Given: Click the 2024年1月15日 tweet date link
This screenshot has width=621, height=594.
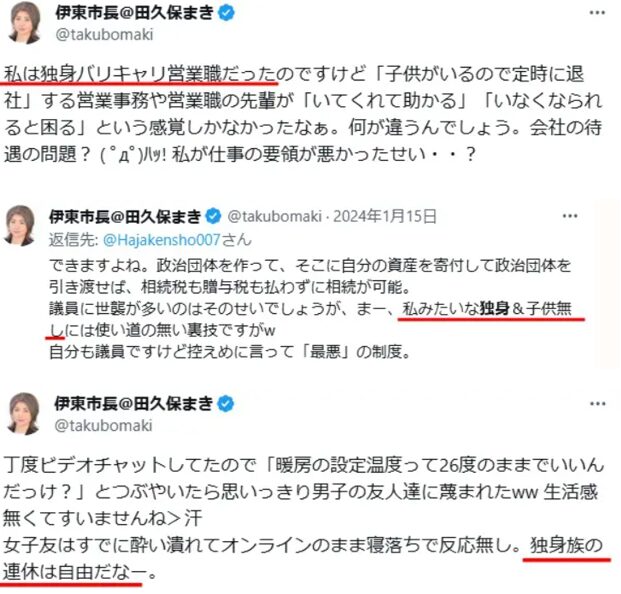Looking at the screenshot, I should coord(385,216).
